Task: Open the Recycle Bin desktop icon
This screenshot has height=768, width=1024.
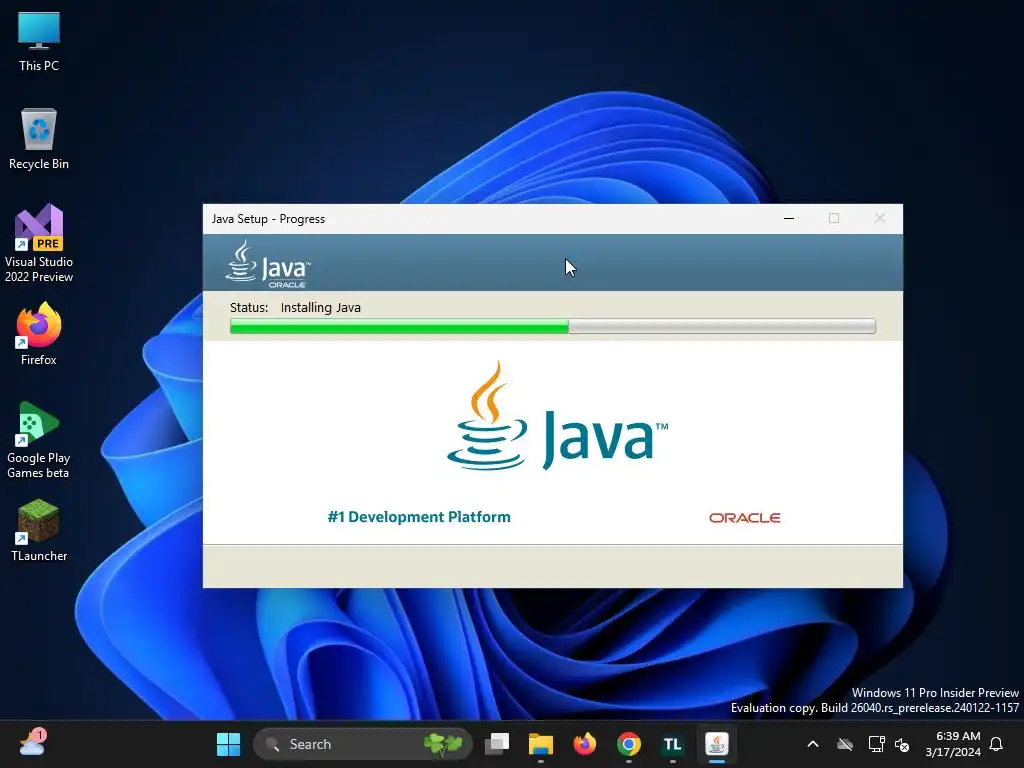Action: [x=39, y=139]
